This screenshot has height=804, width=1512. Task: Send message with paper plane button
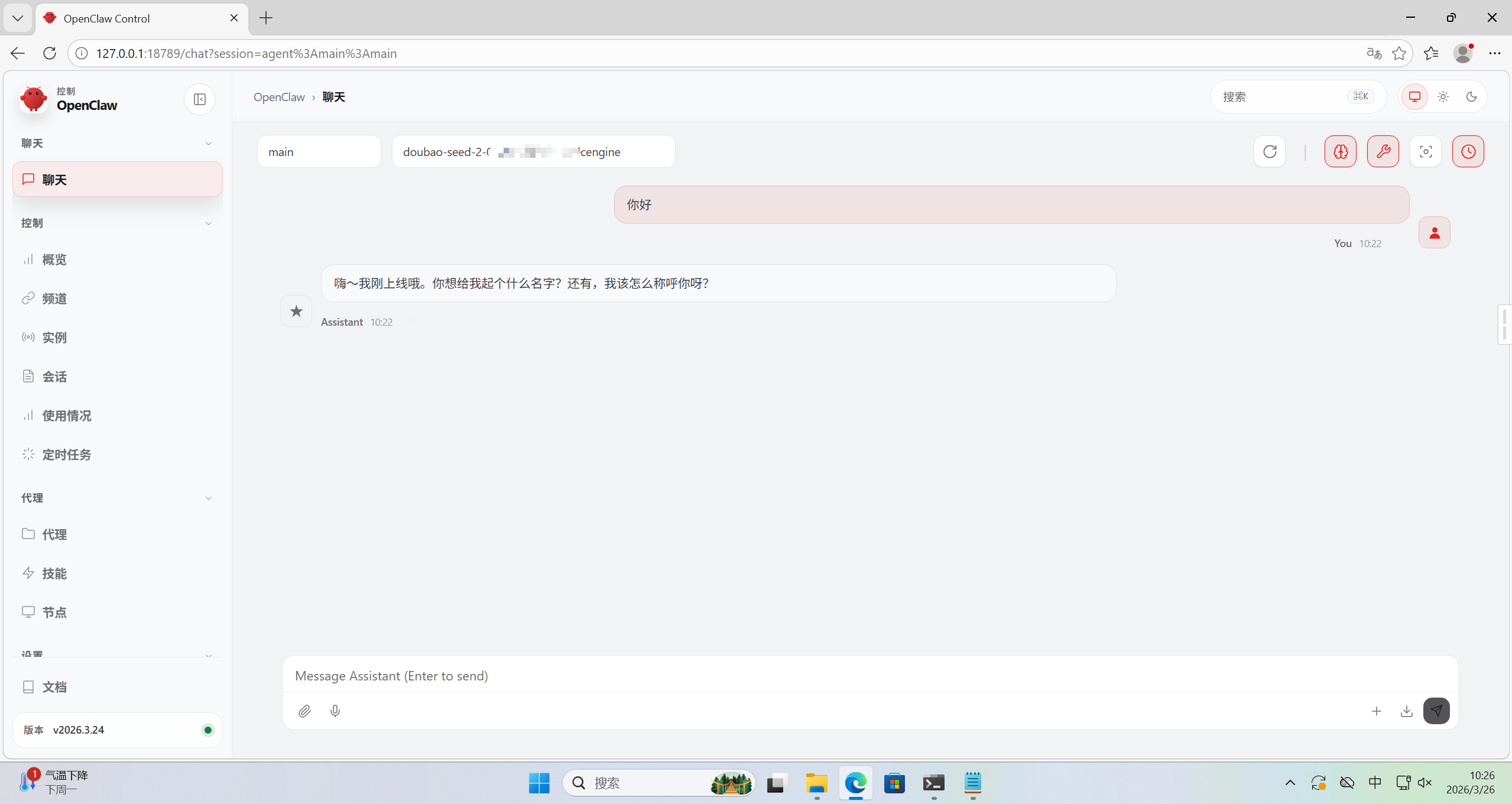(x=1436, y=711)
